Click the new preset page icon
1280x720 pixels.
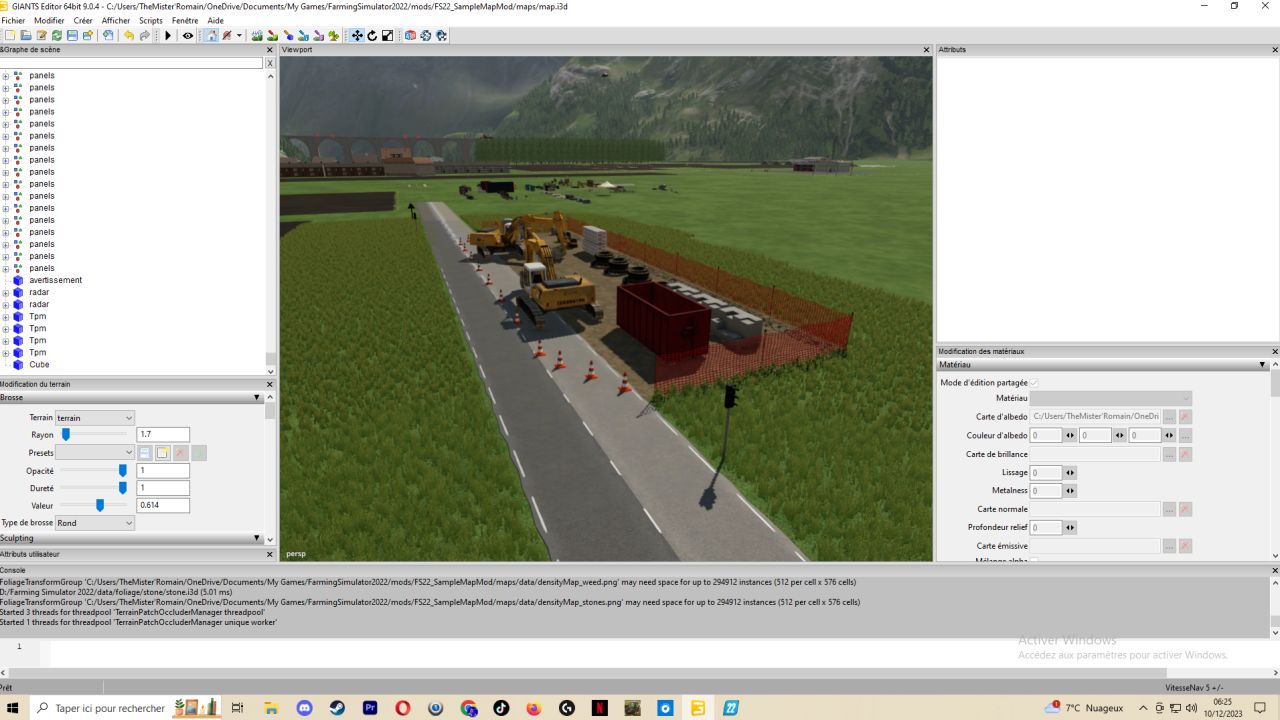coord(163,453)
